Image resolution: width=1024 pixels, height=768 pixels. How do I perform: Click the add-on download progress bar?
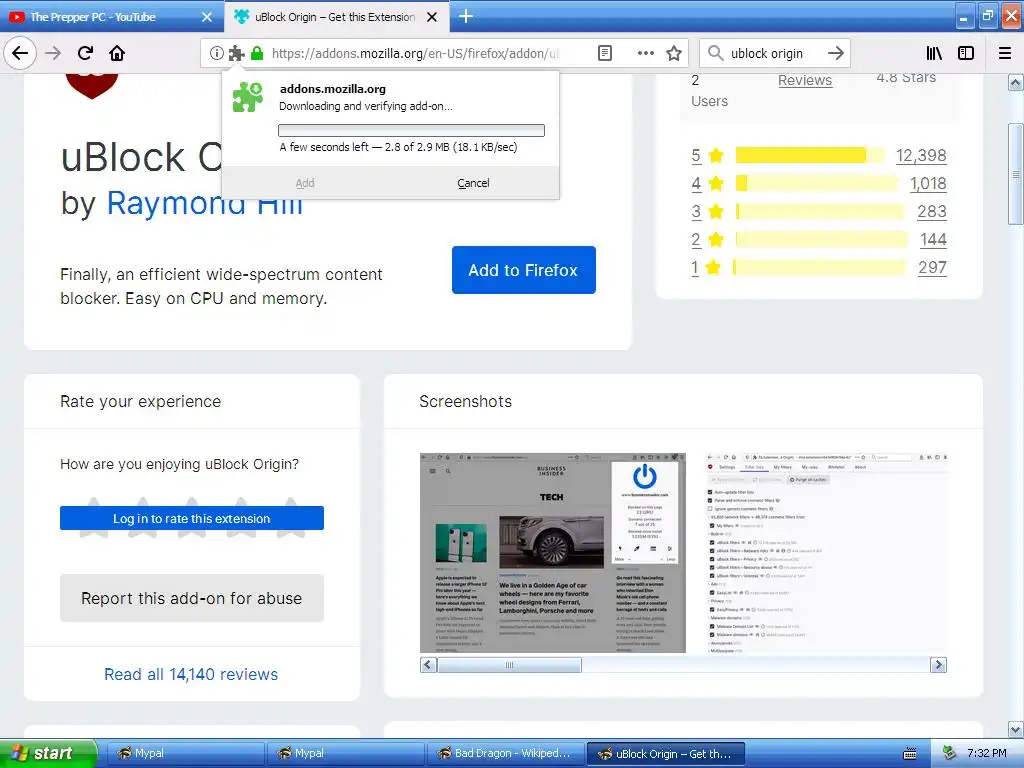pos(411,131)
